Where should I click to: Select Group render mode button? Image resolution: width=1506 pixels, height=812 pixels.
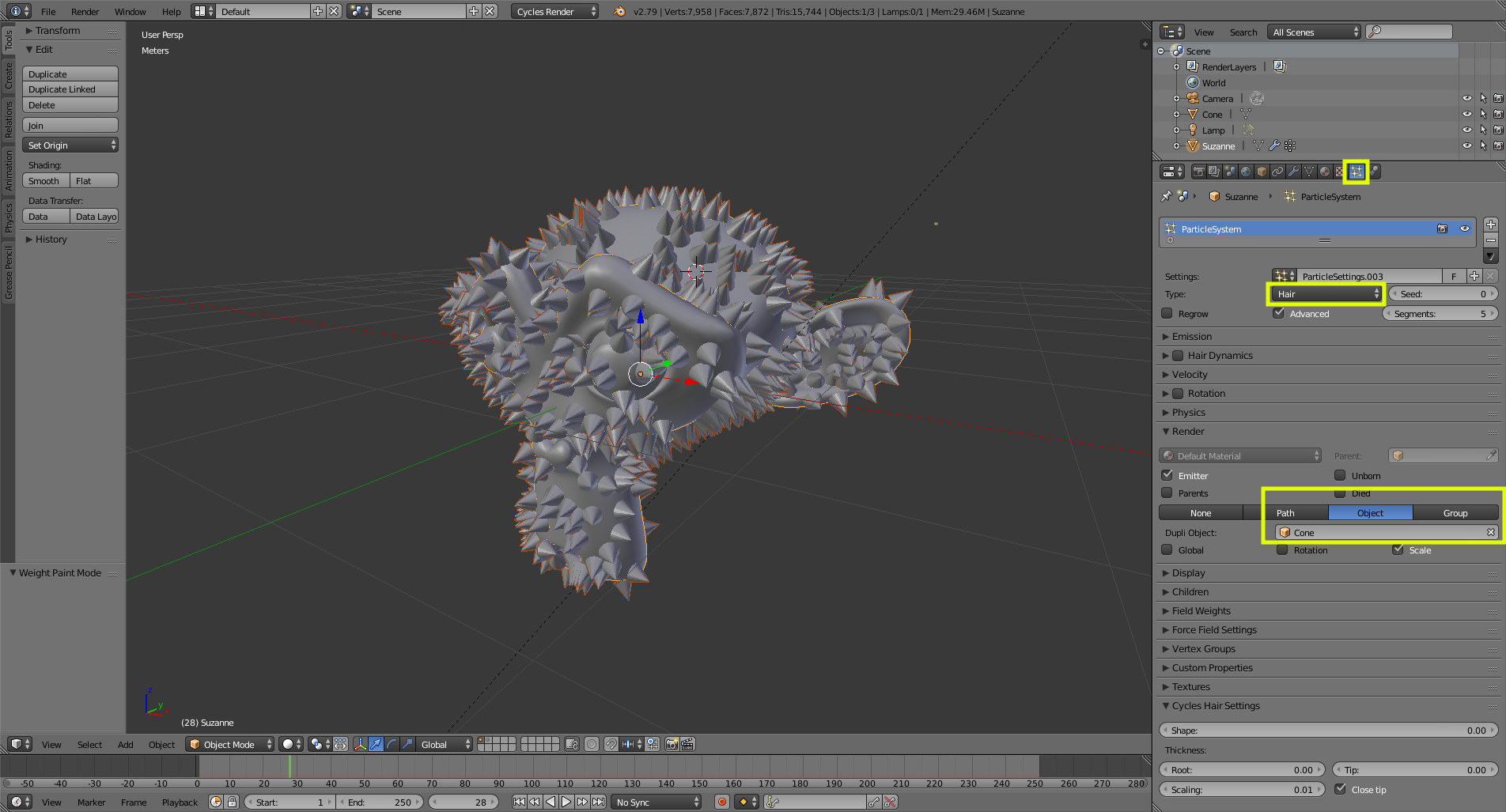(x=1455, y=512)
